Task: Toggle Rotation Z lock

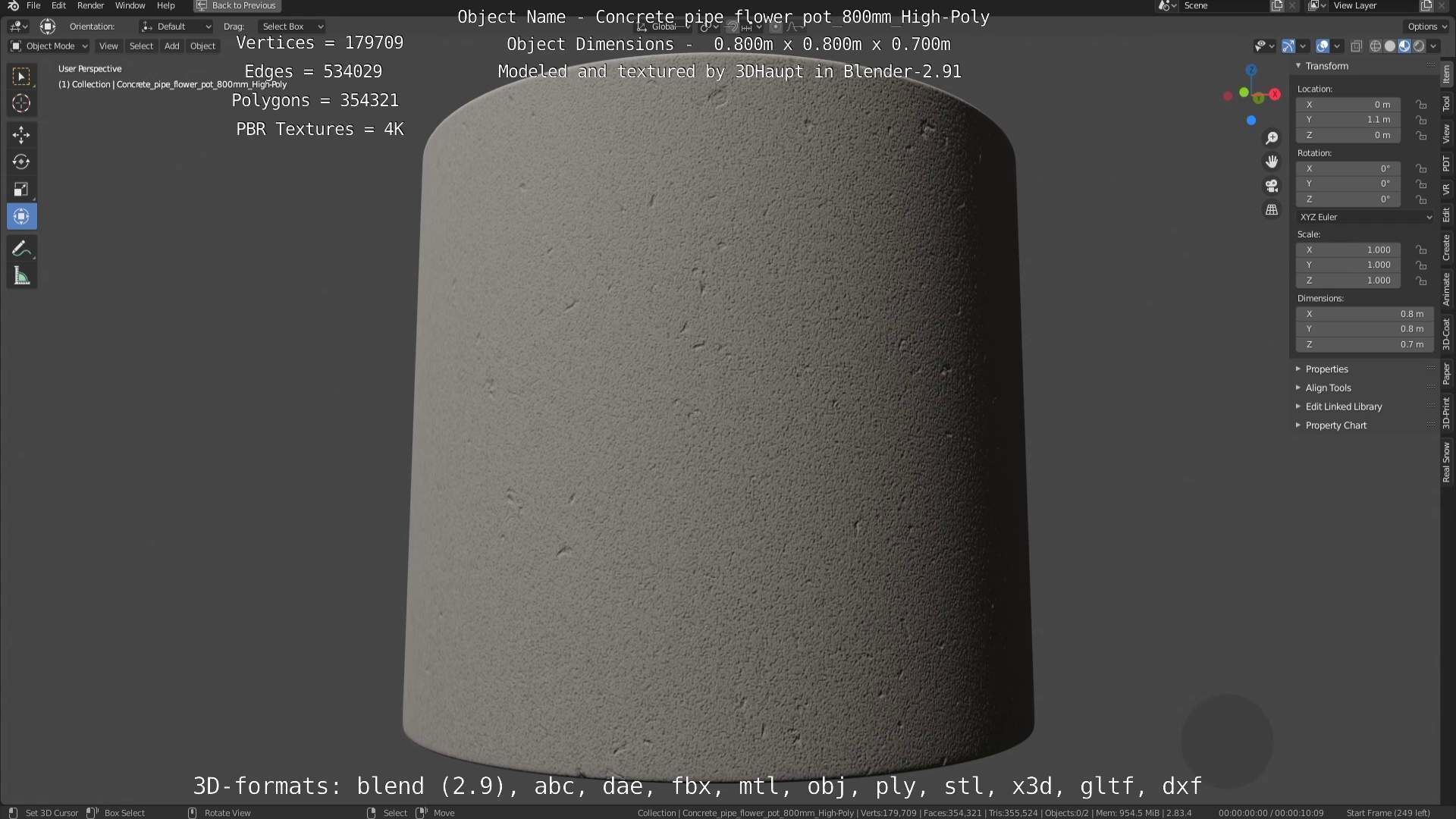Action: (1421, 199)
